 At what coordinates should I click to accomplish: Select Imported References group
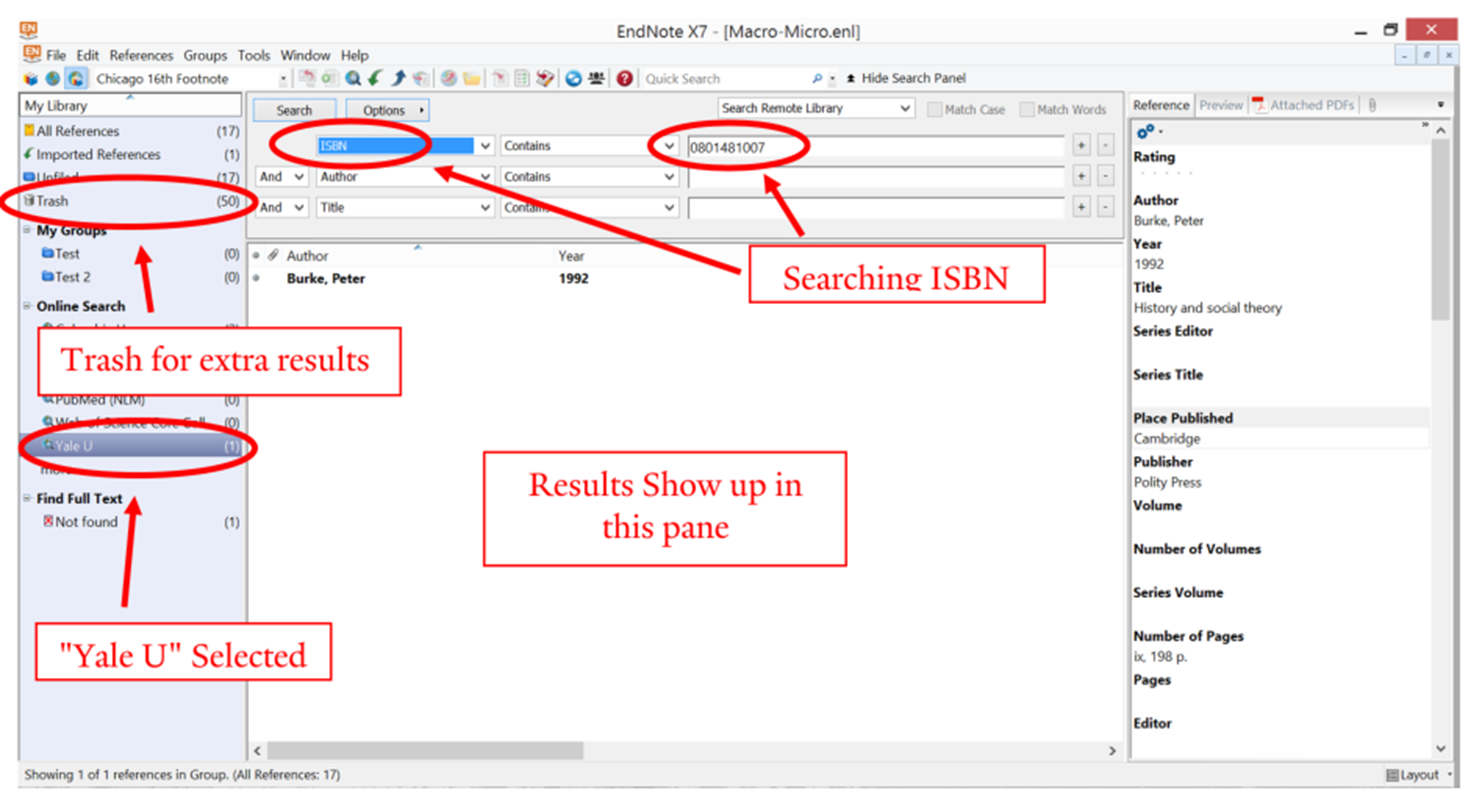[x=131, y=154]
